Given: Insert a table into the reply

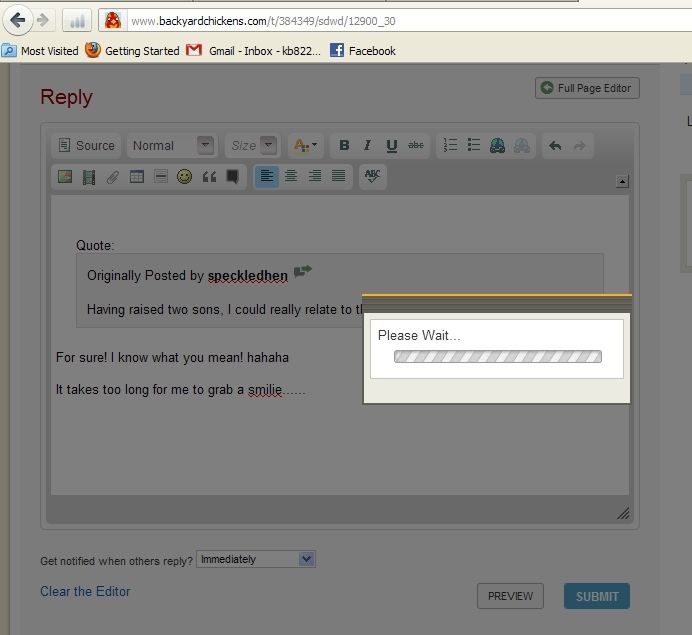Looking at the screenshot, I should (137, 177).
